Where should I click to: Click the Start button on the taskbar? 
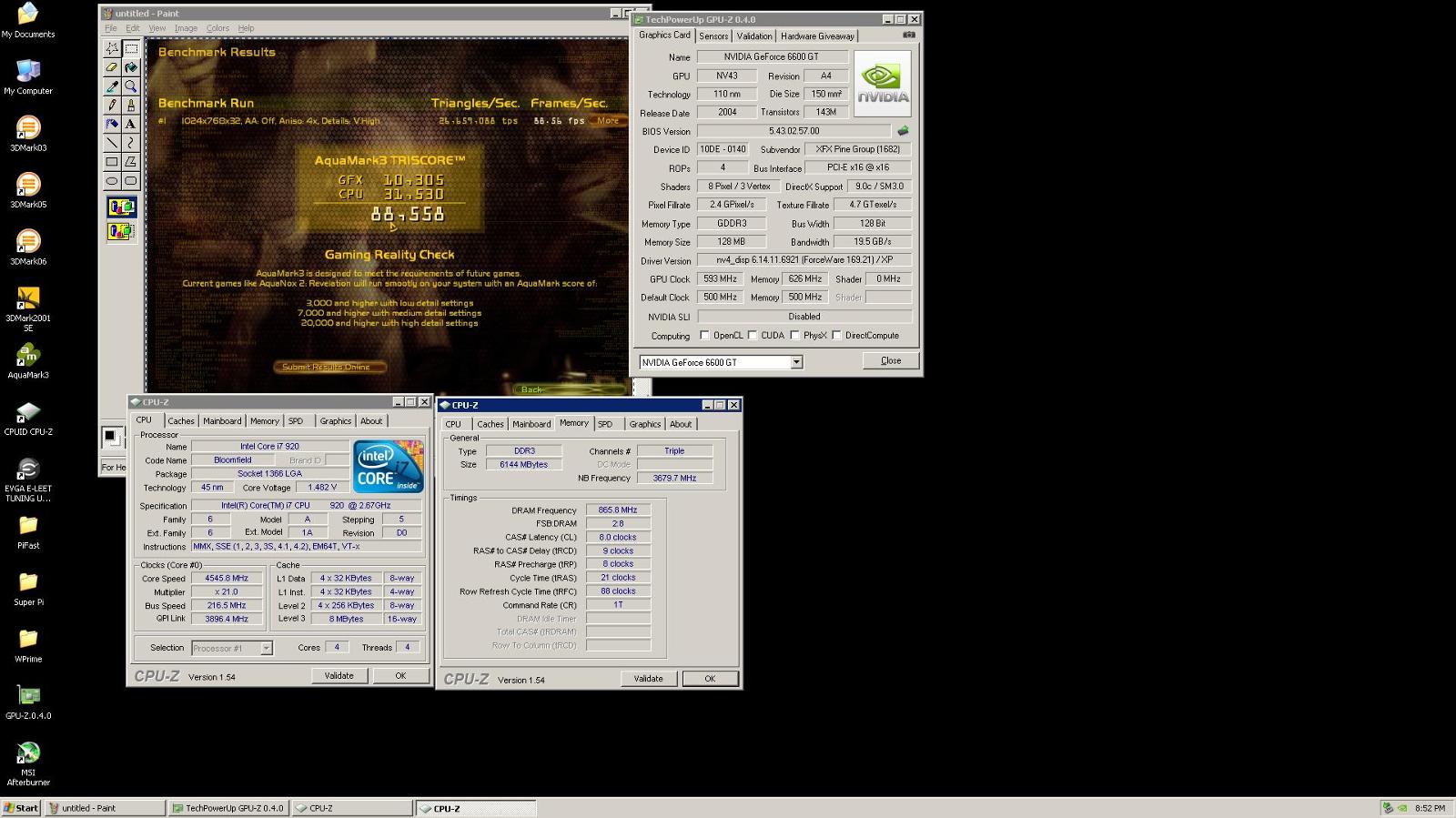click(21, 808)
